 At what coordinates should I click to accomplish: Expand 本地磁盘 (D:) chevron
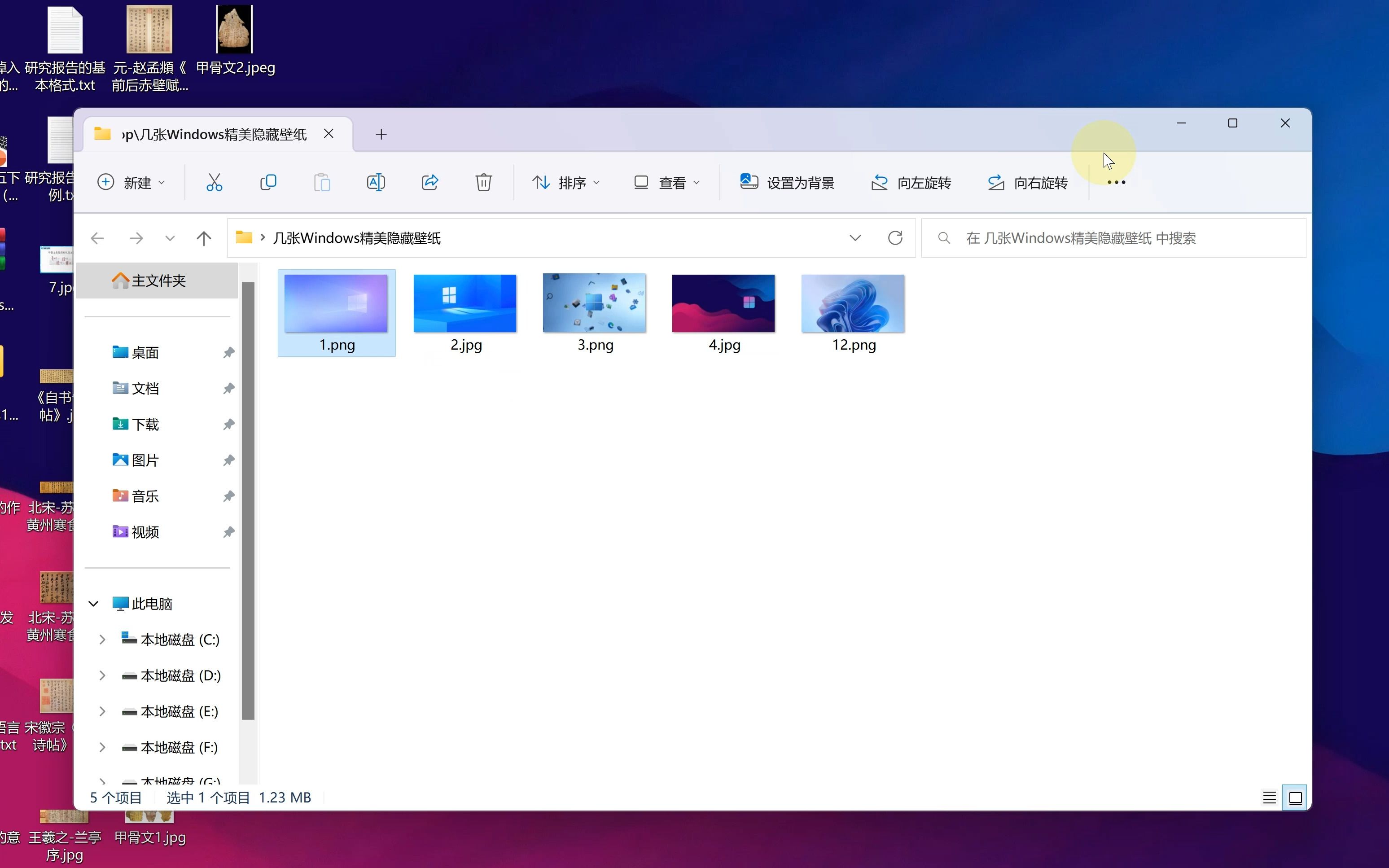click(102, 675)
